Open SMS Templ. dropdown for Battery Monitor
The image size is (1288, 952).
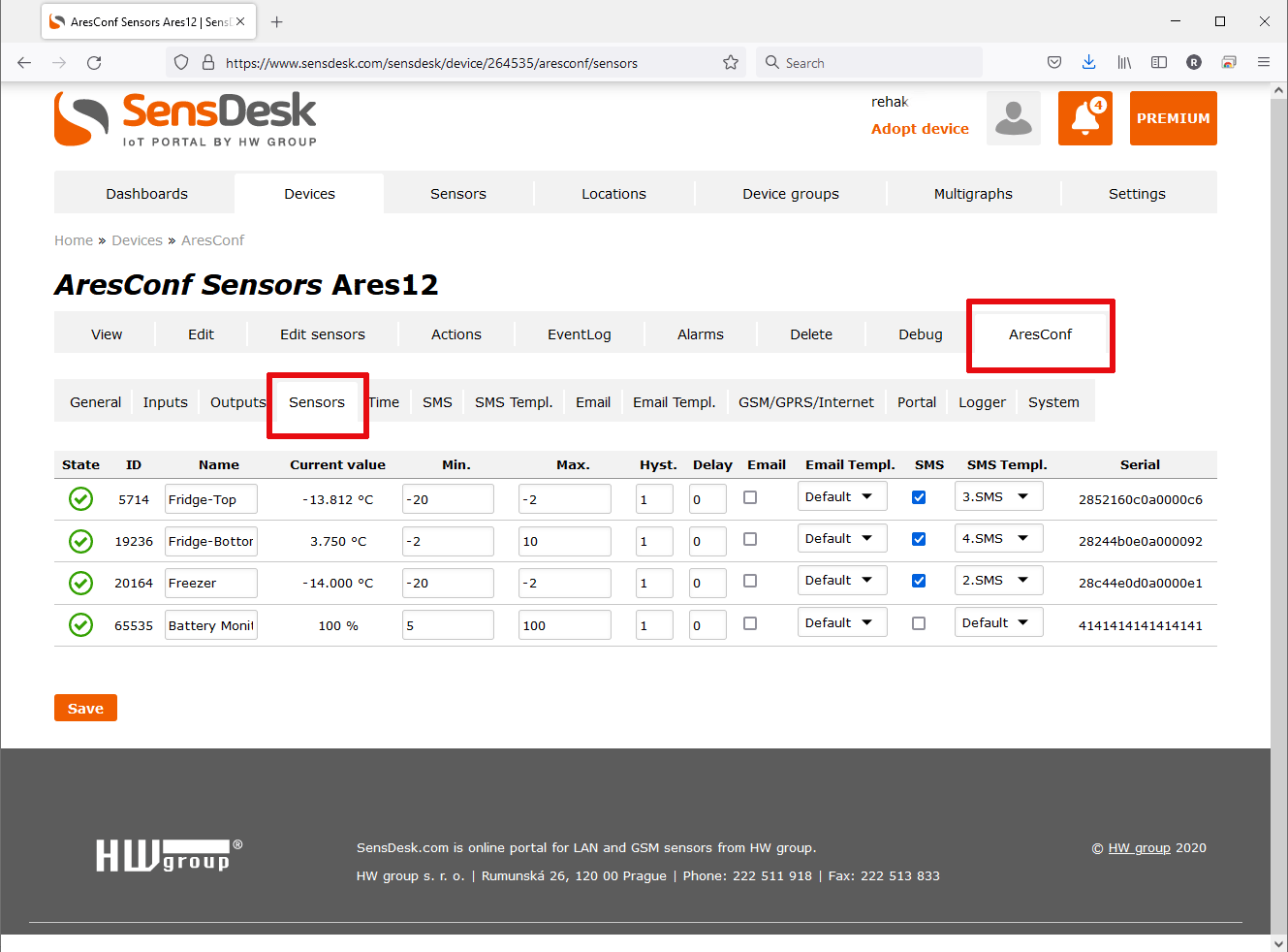pos(998,622)
